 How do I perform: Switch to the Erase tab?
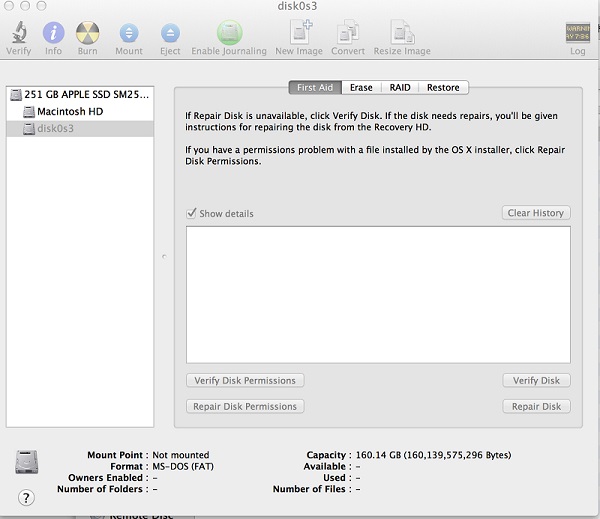(361, 88)
